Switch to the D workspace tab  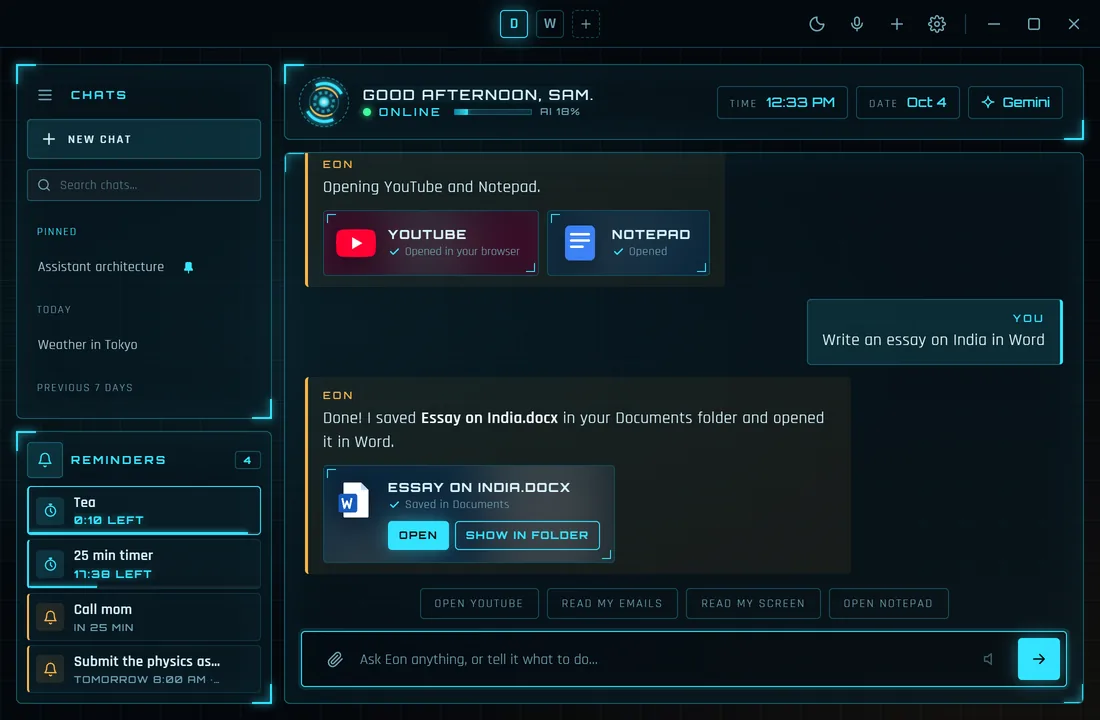tap(514, 24)
